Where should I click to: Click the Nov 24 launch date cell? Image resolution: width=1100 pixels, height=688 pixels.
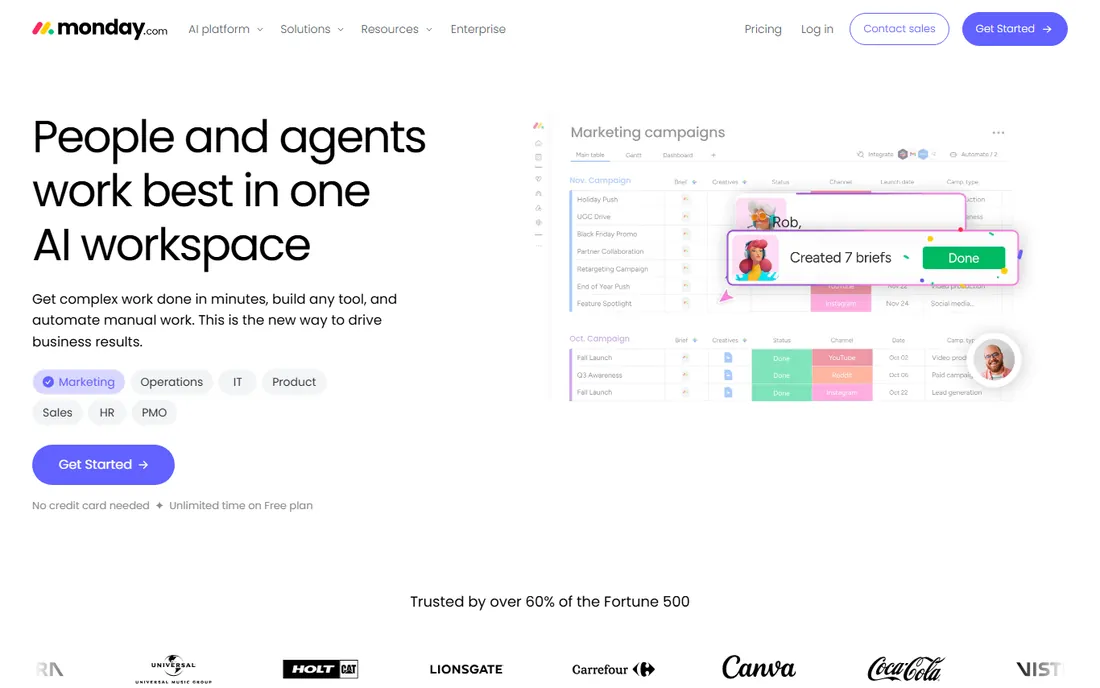[x=897, y=304]
